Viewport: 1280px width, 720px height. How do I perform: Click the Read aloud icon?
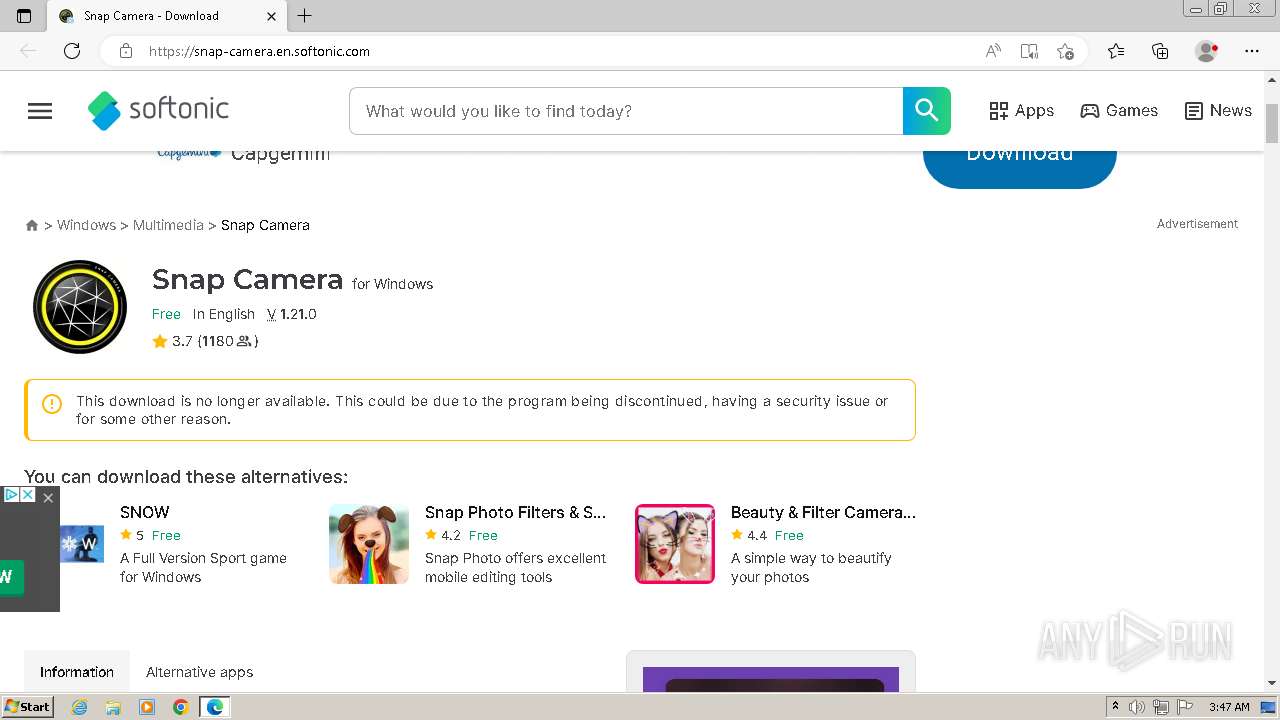(x=993, y=51)
